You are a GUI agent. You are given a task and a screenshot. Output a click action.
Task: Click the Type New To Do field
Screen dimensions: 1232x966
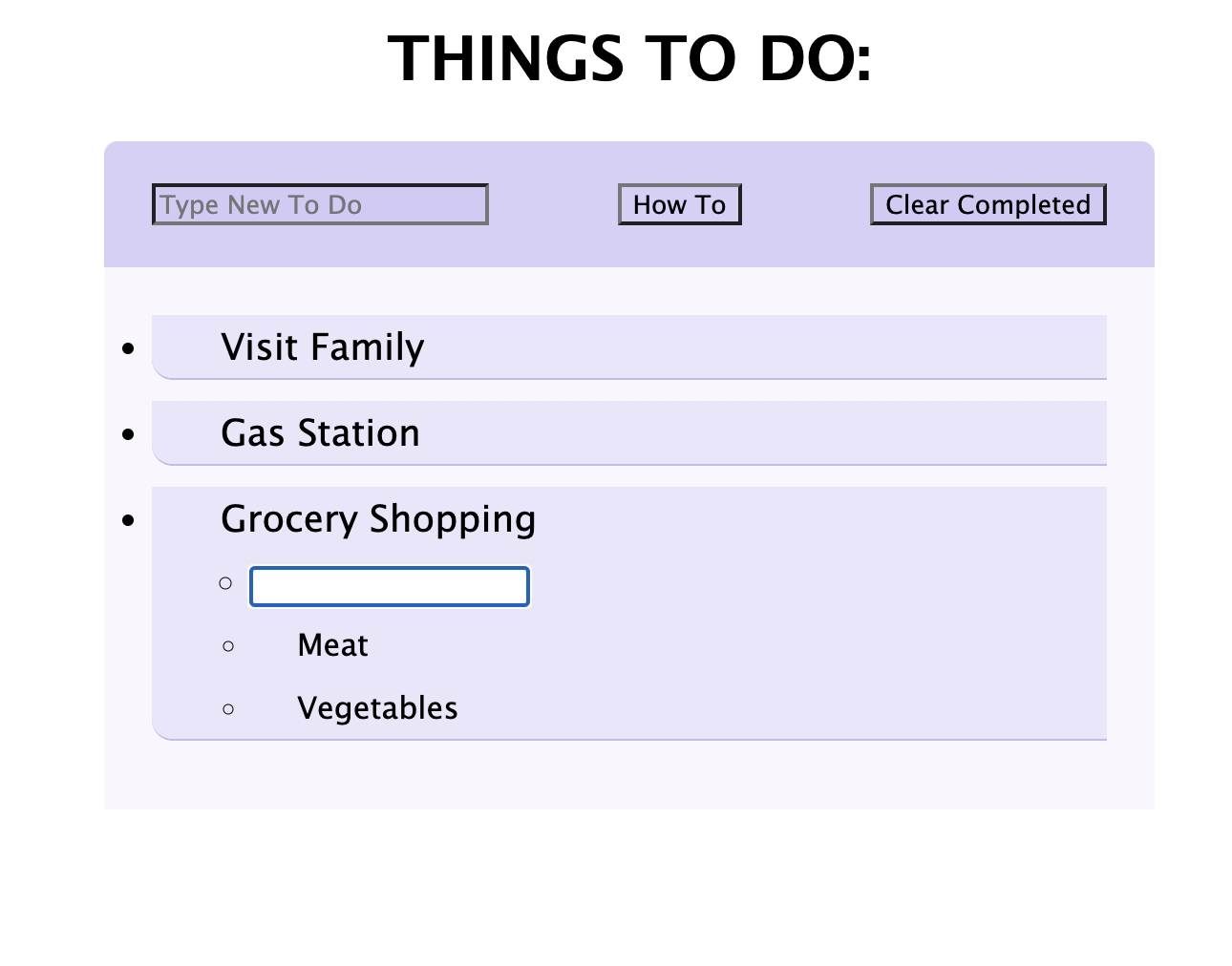(x=320, y=204)
